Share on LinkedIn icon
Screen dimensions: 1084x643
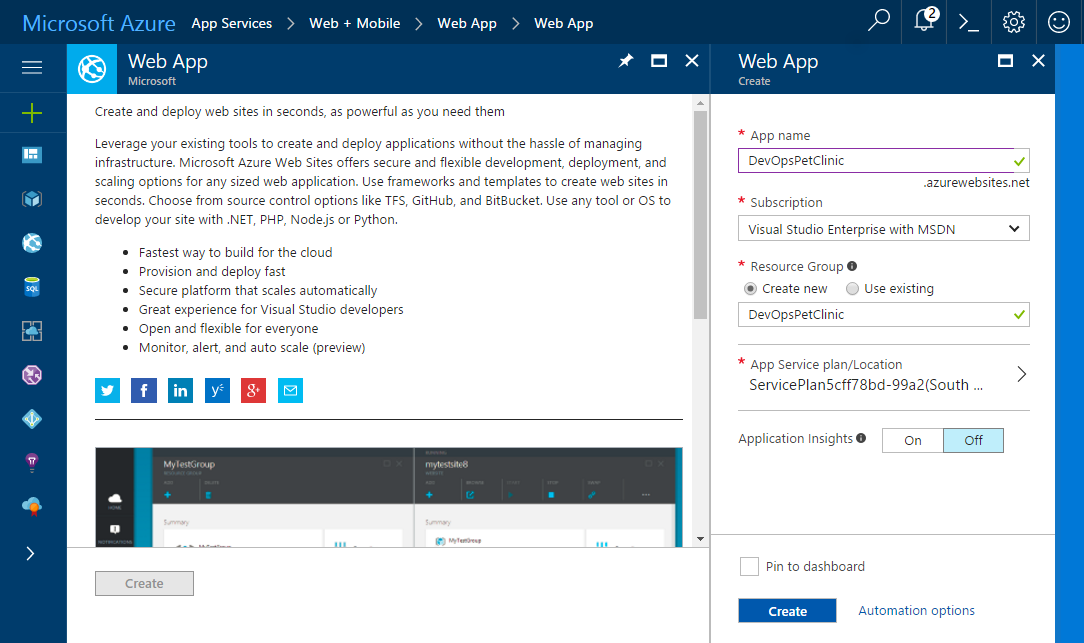[x=180, y=391]
